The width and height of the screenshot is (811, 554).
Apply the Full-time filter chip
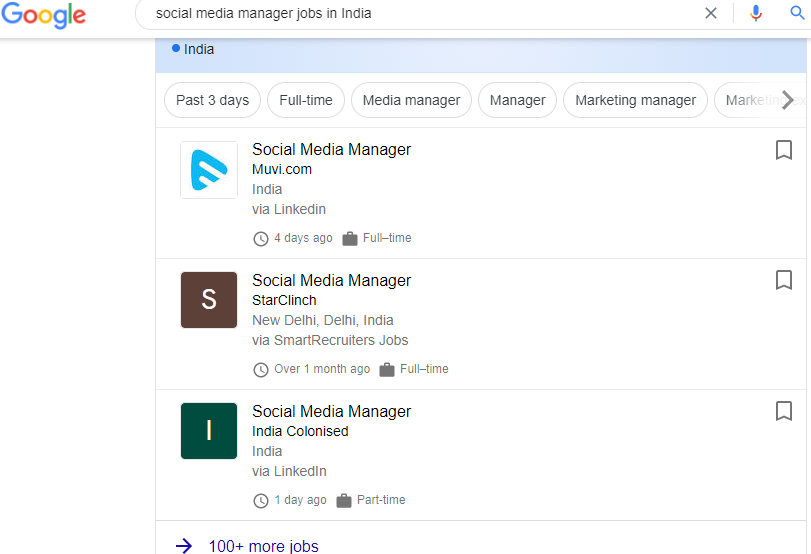[x=306, y=100]
